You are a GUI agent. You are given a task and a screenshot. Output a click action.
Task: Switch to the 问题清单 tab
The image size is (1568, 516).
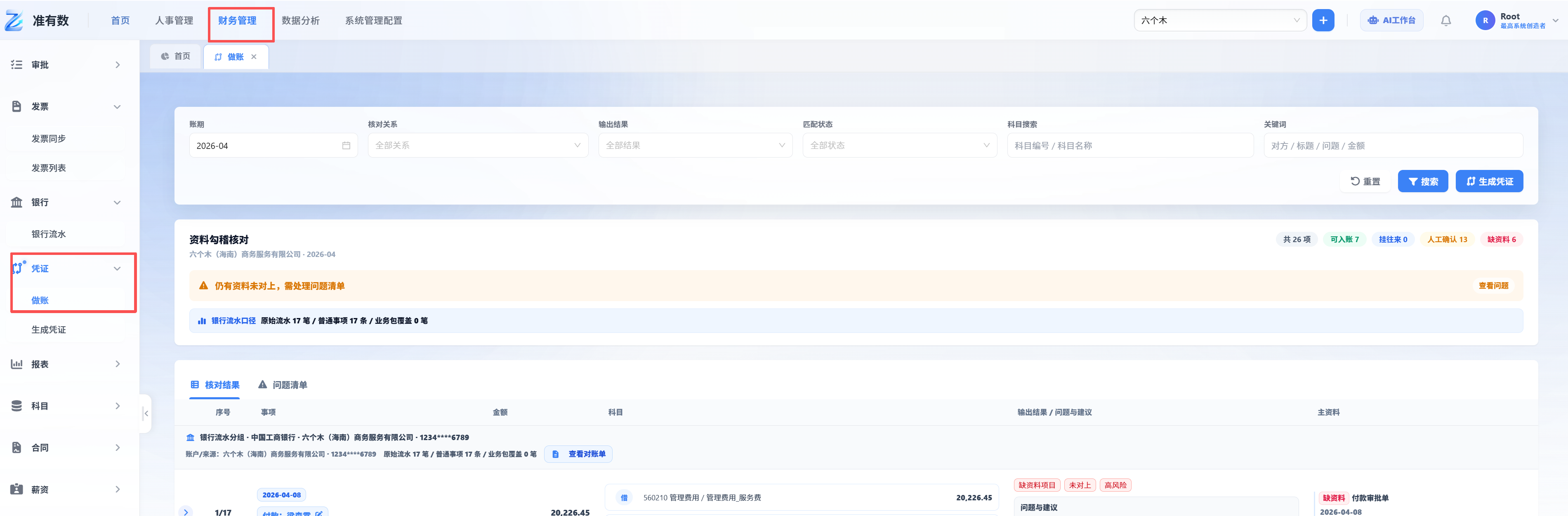click(x=283, y=384)
